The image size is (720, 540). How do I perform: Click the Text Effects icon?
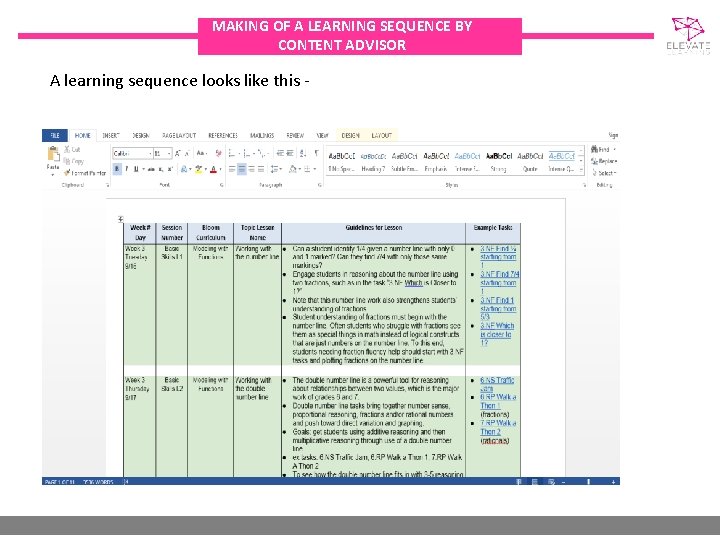[x=184, y=169]
